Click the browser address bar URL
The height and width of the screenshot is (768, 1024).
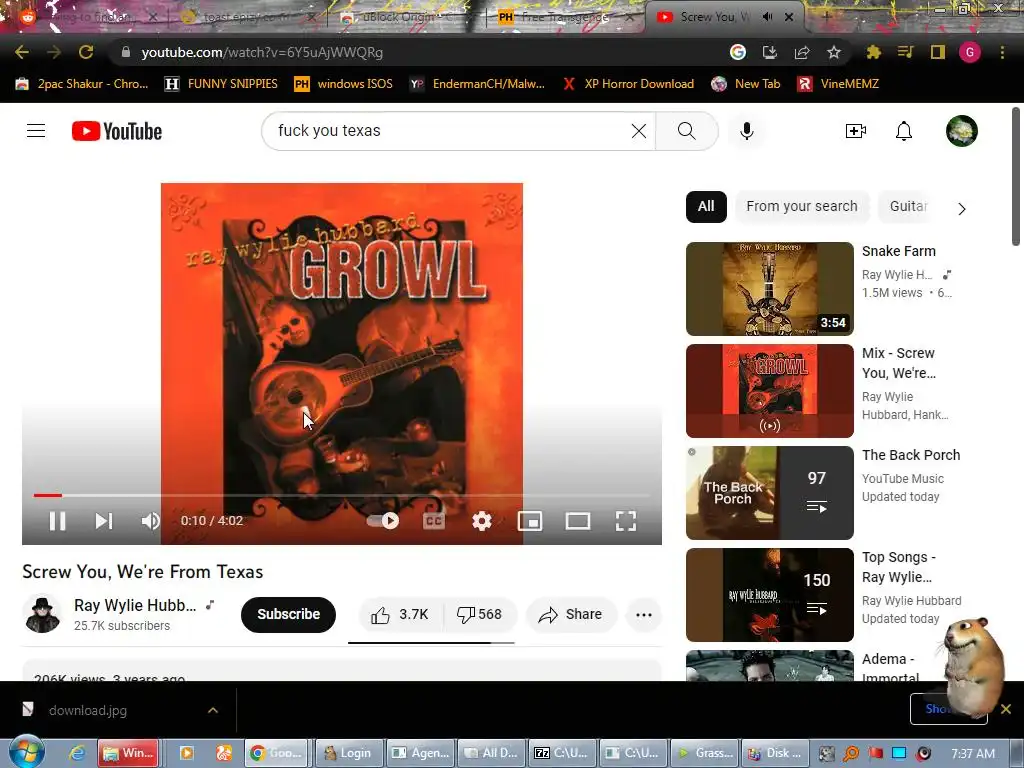point(262,52)
